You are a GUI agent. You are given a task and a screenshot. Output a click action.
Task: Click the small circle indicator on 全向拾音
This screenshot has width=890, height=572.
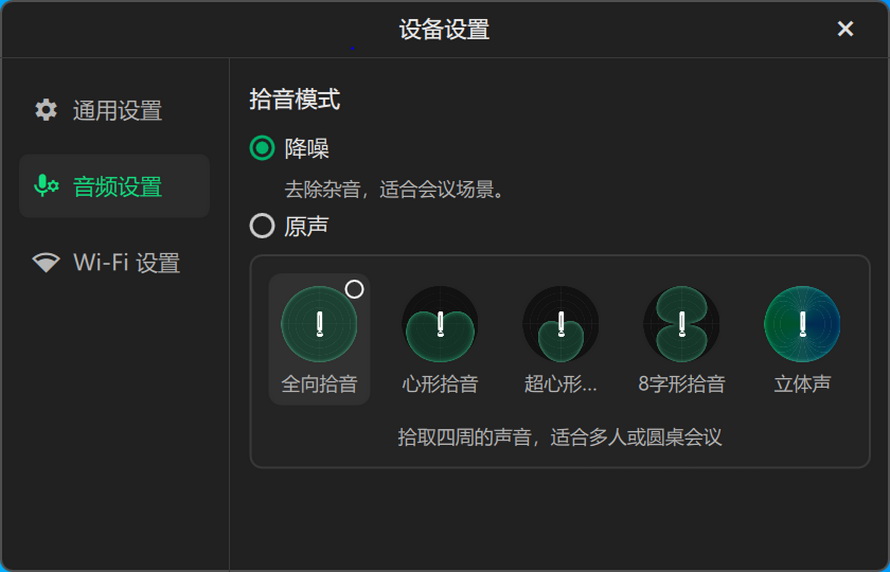click(x=354, y=289)
